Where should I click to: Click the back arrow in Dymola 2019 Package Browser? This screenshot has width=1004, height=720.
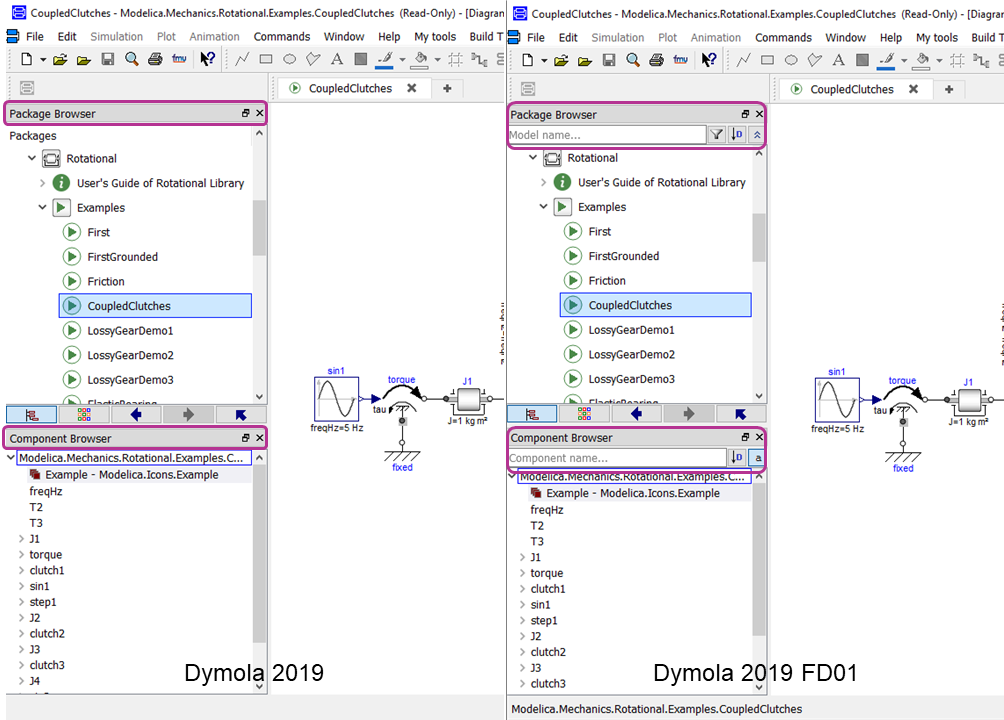136,415
